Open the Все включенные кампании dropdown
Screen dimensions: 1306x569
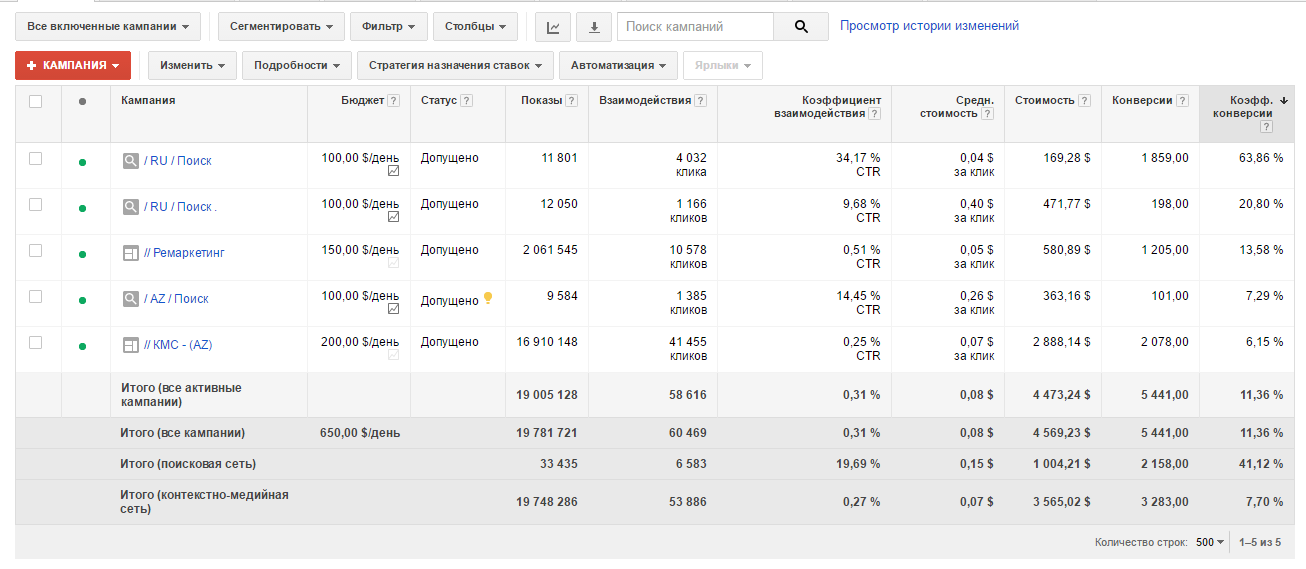tap(108, 27)
